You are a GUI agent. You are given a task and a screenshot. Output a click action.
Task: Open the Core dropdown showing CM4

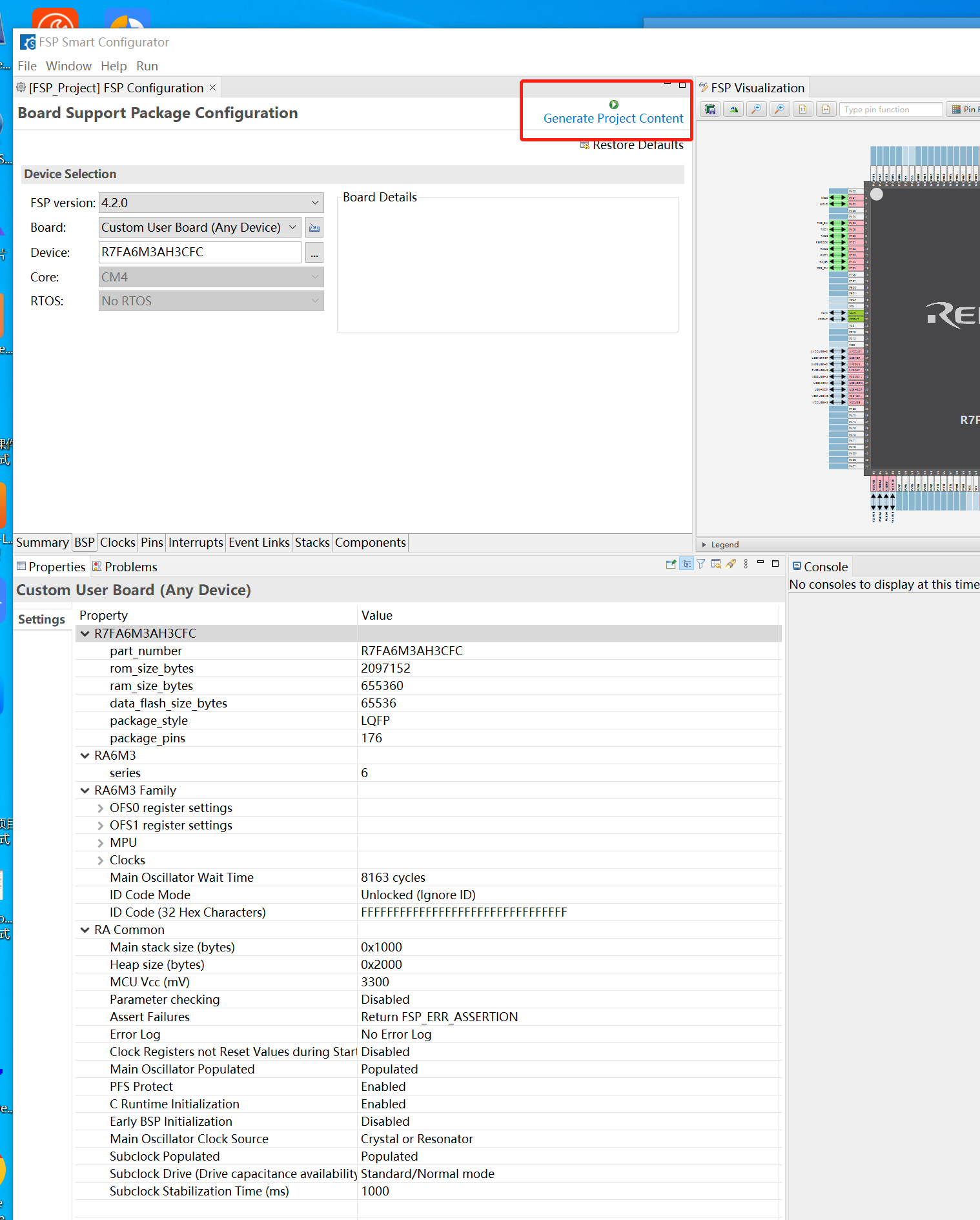pos(211,277)
